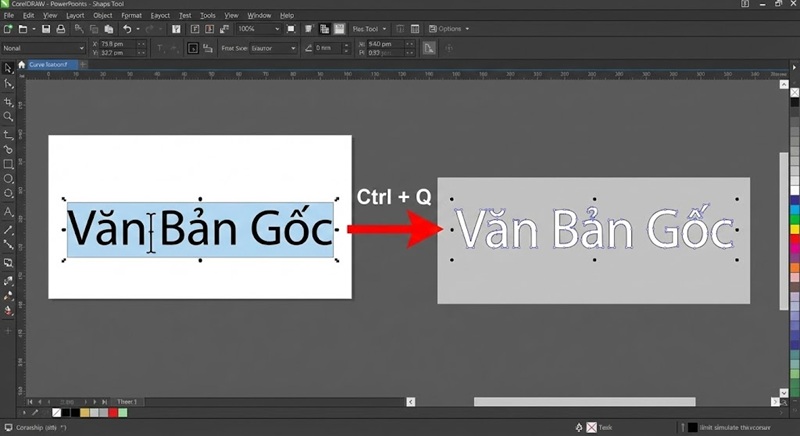Select the Drop Shadow effects tool
Image resolution: width=800 pixels, height=436 pixels.
tap(8, 263)
